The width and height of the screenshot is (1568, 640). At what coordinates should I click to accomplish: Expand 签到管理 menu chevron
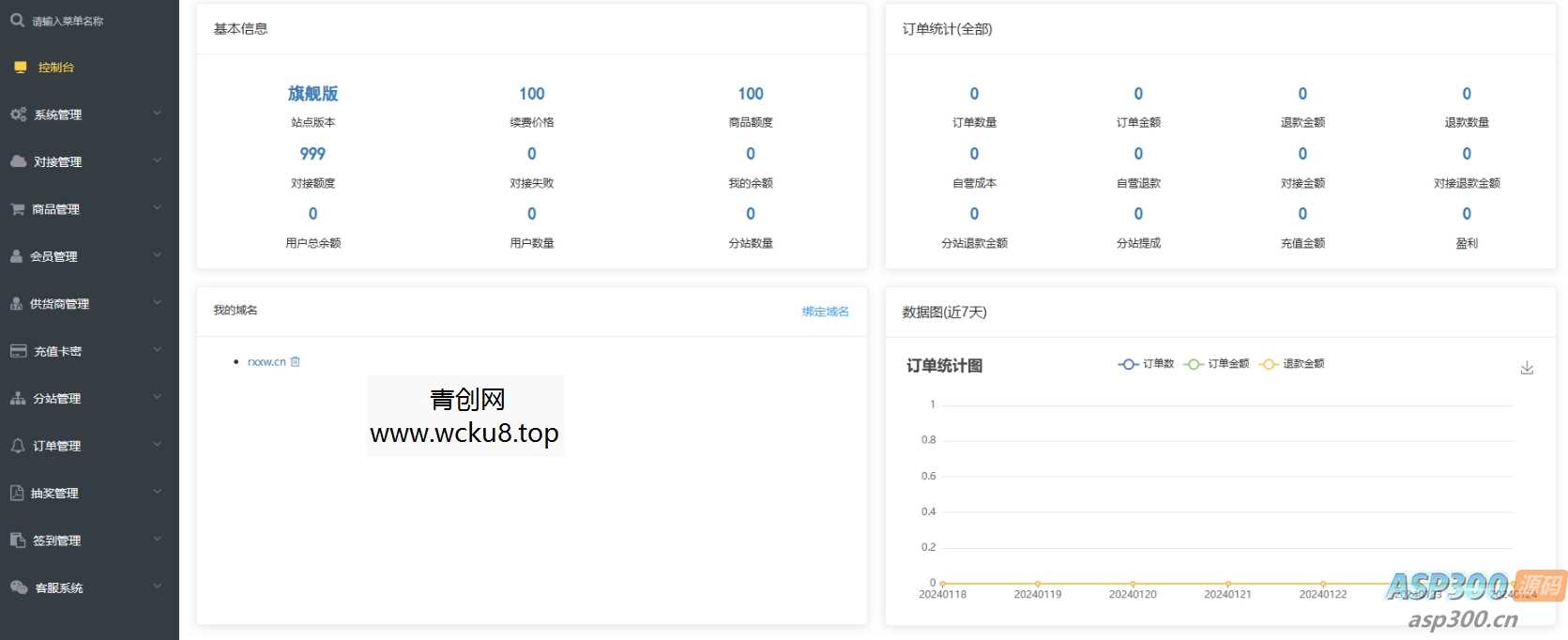click(x=157, y=539)
